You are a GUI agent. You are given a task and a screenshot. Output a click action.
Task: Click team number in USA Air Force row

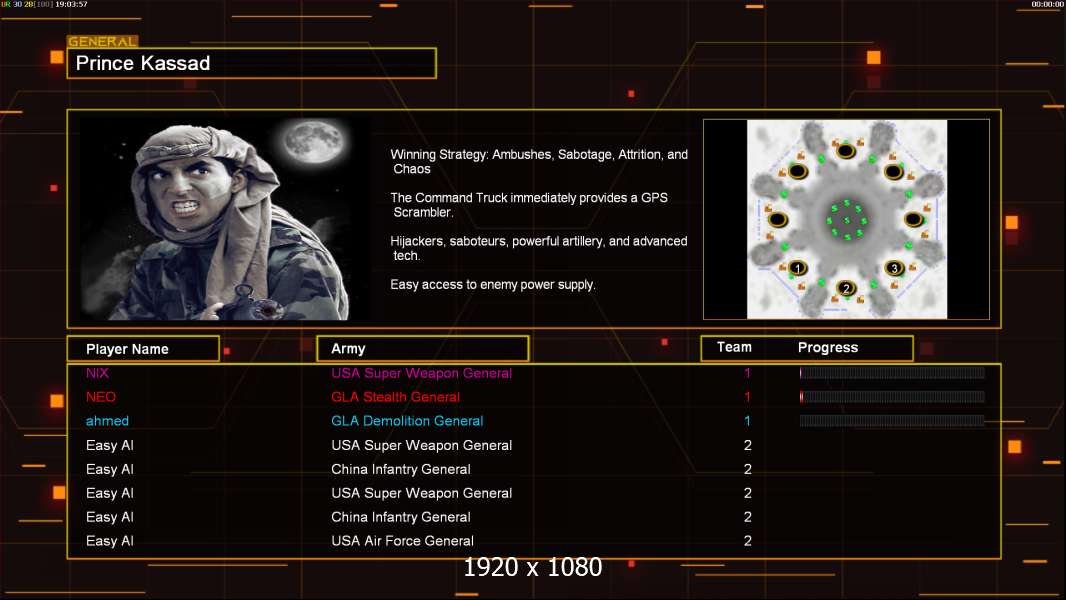point(748,541)
